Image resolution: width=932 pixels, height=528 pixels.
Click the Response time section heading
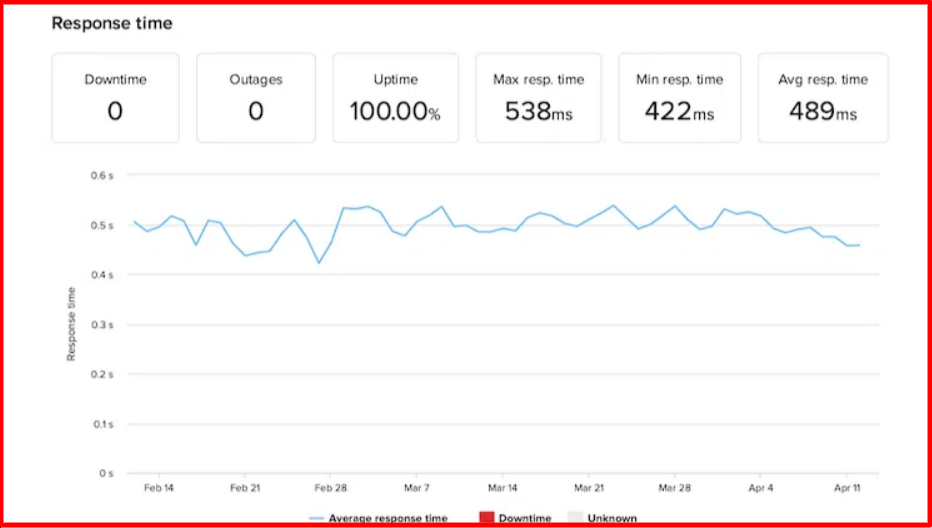(112, 23)
